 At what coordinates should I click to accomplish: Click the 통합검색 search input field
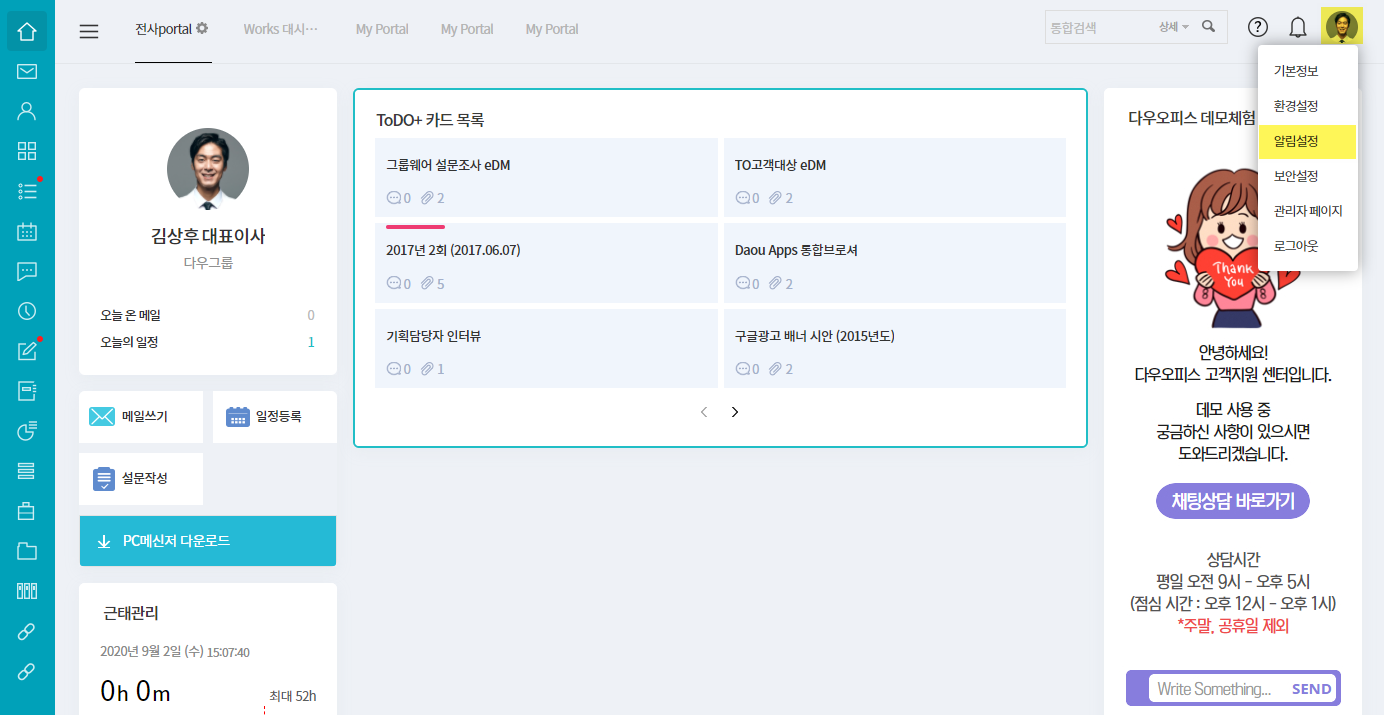coord(1098,28)
